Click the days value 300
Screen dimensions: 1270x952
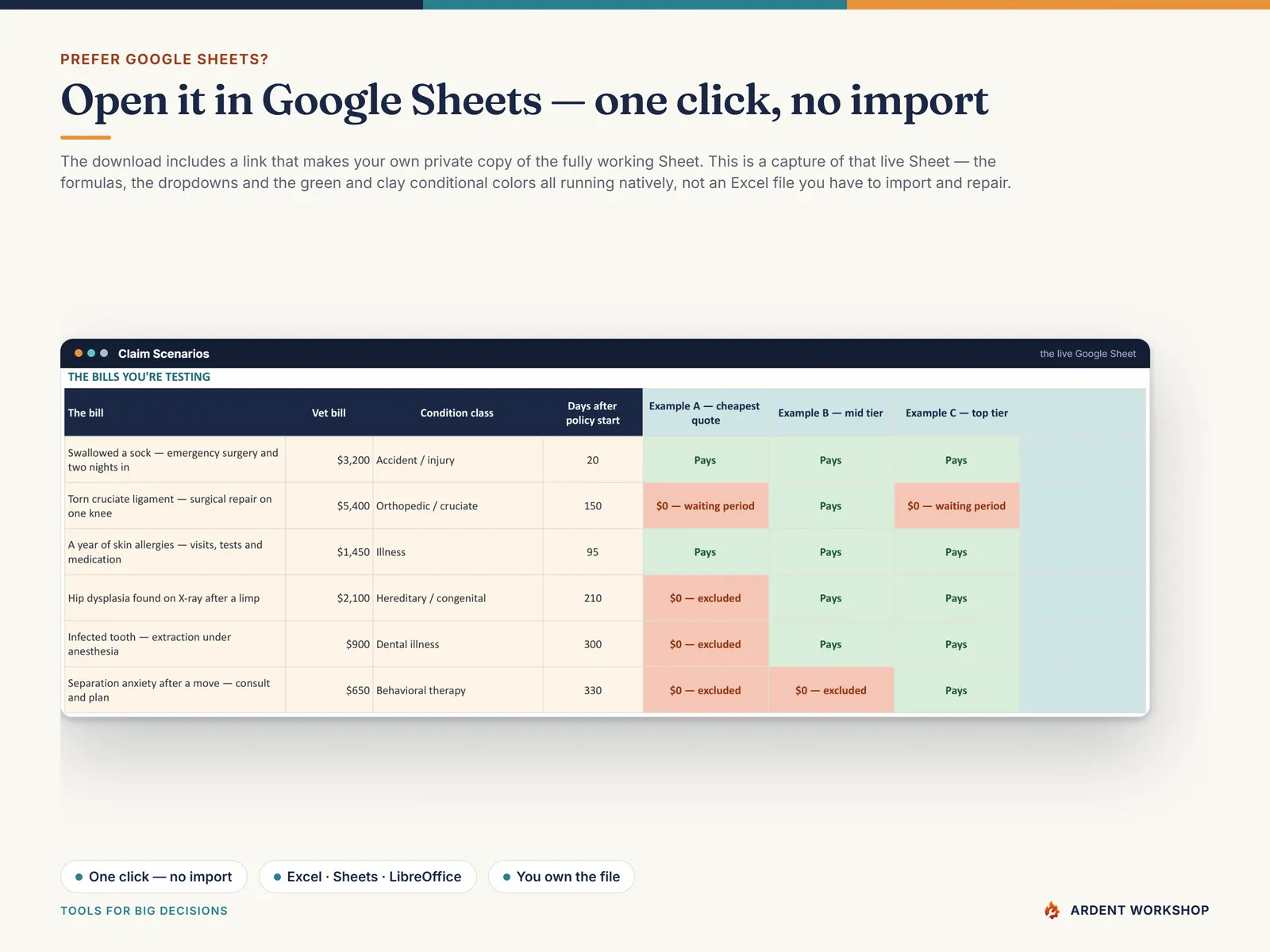593,644
